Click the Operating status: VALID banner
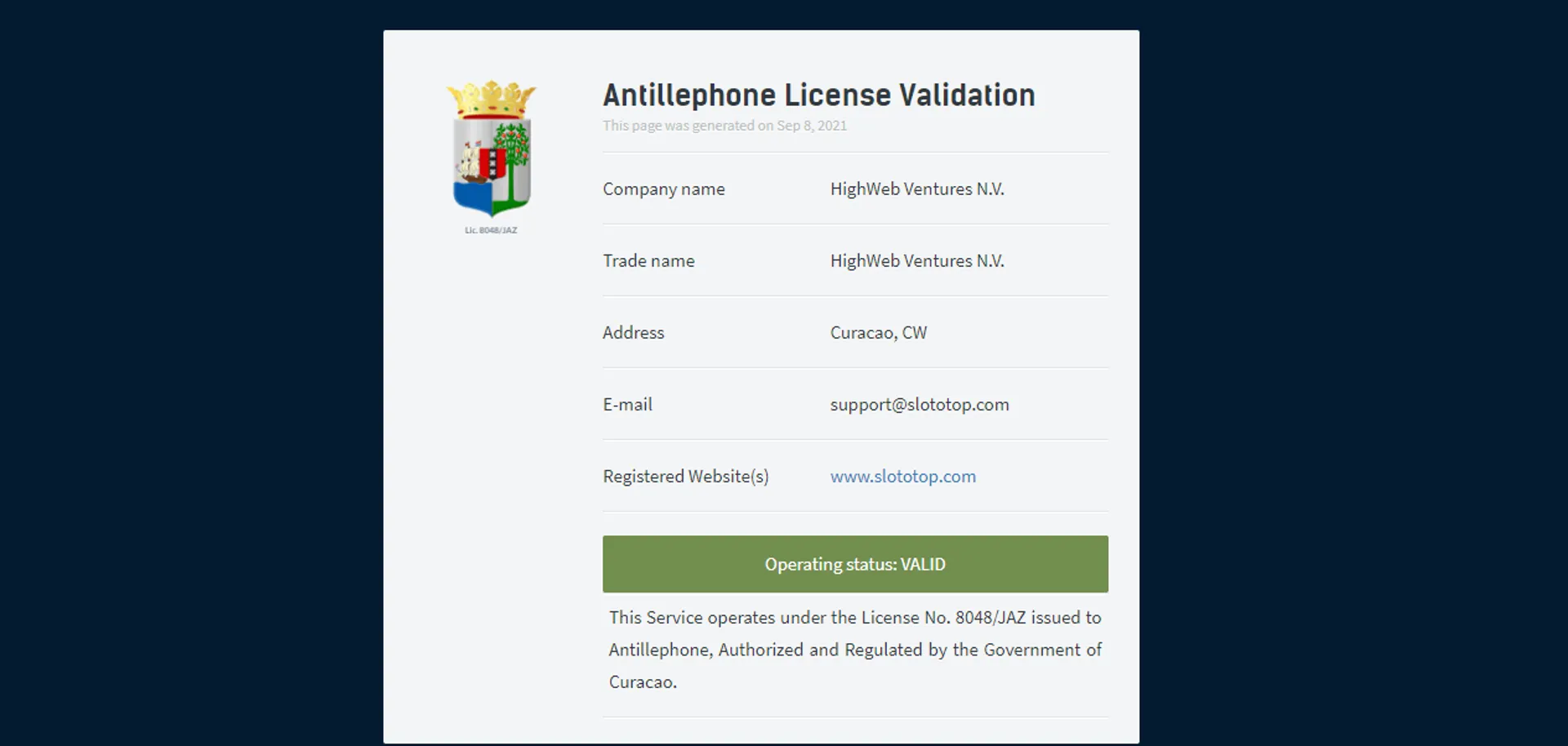The image size is (1568, 746). pos(855,564)
